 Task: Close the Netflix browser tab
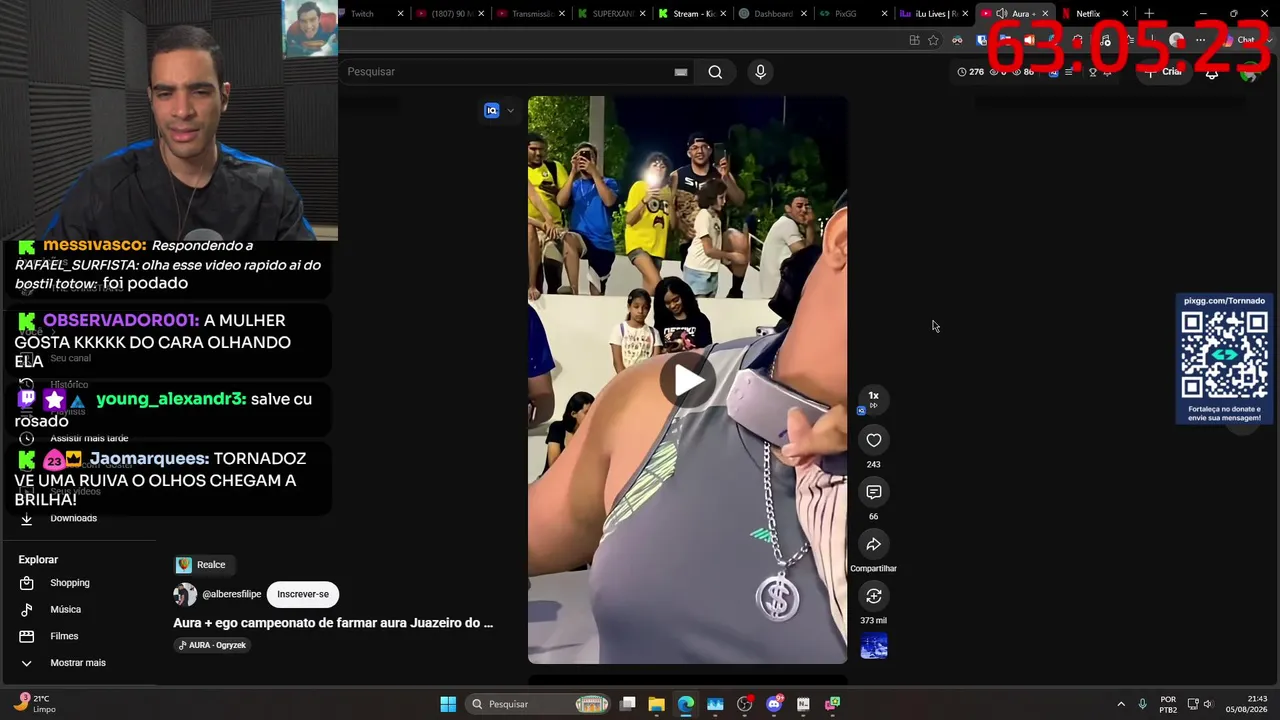click(1126, 14)
